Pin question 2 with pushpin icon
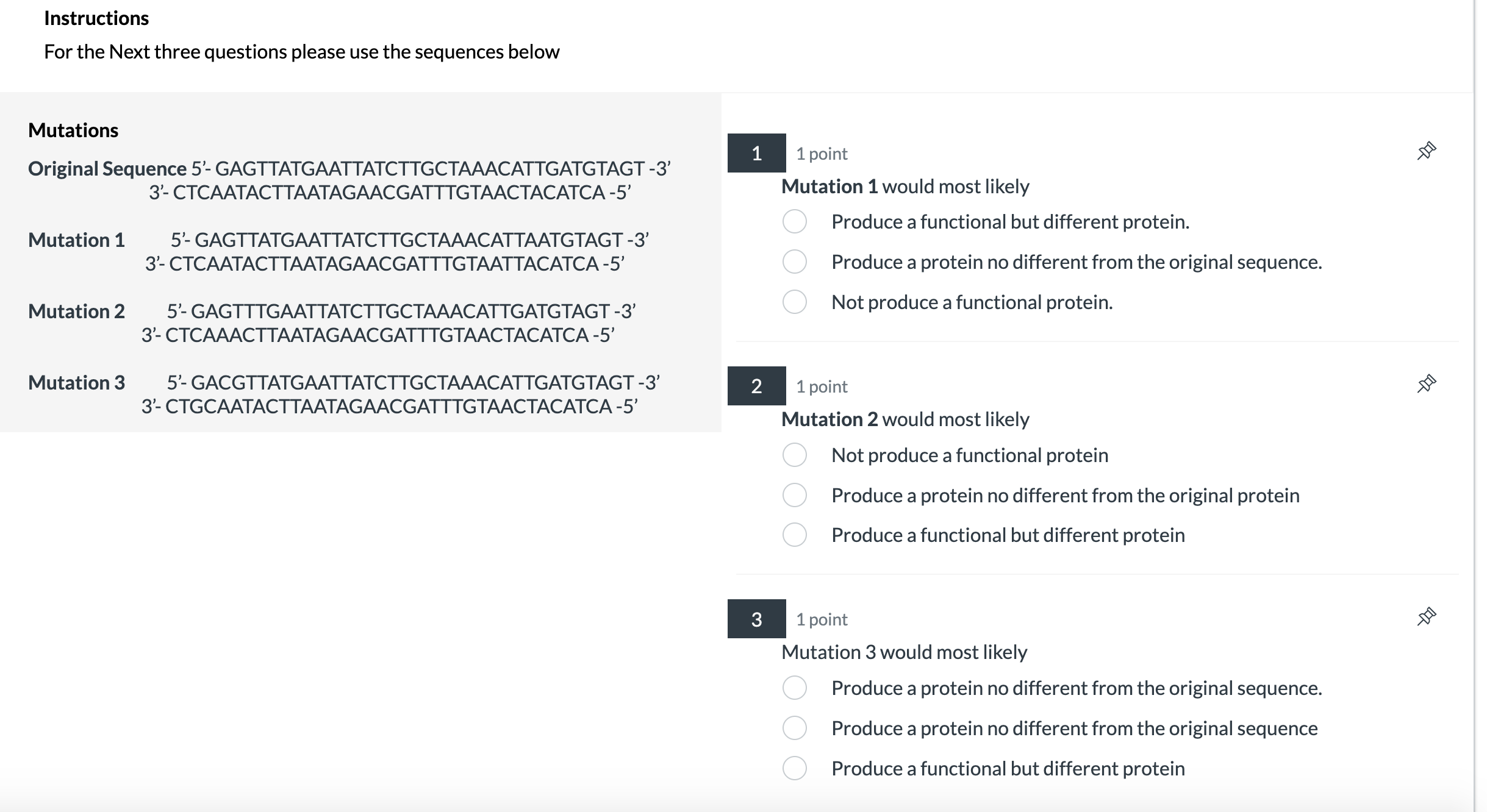This screenshot has width=1487, height=812. [1426, 383]
